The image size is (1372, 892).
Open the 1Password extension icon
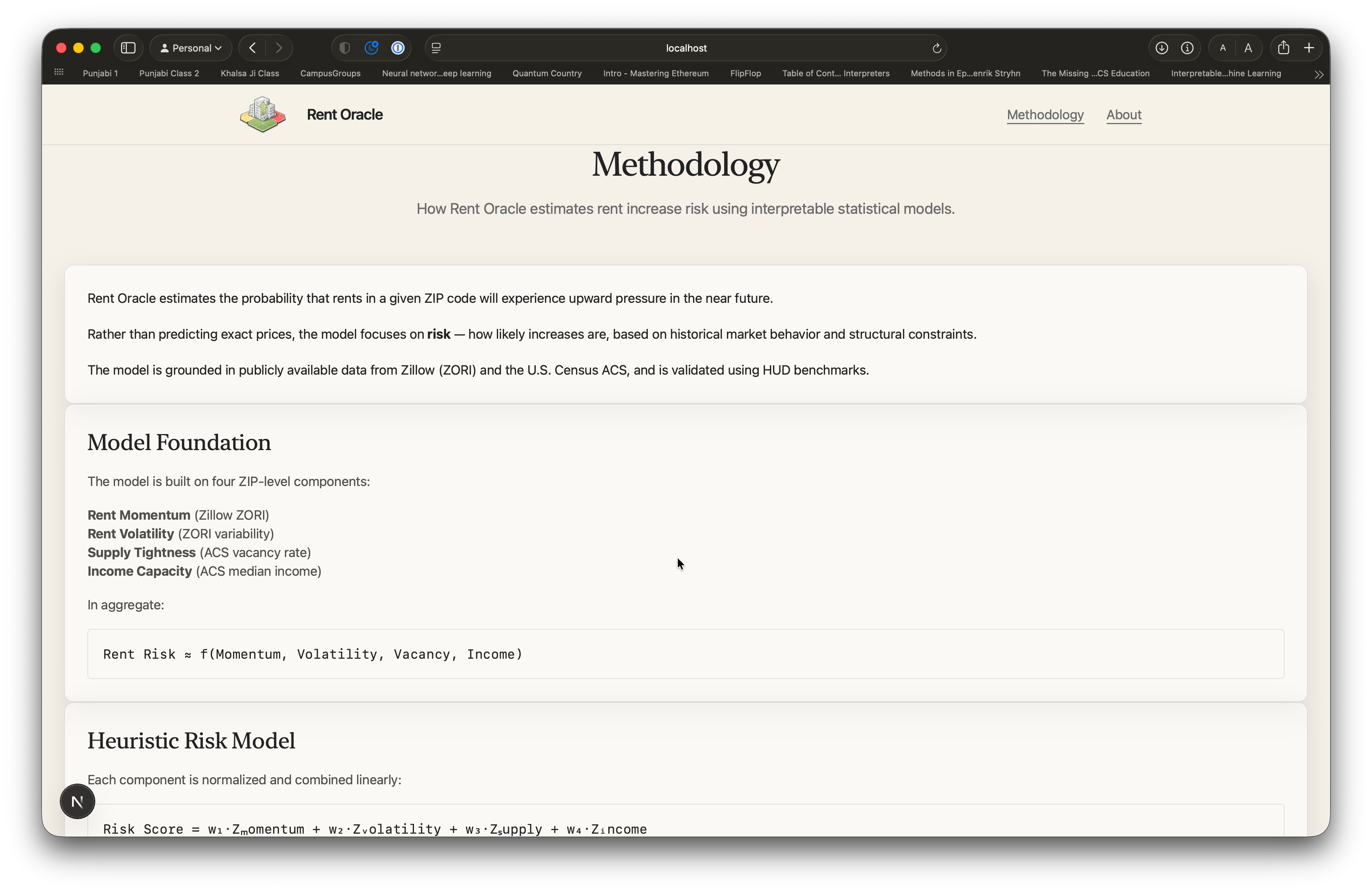click(x=398, y=48)
